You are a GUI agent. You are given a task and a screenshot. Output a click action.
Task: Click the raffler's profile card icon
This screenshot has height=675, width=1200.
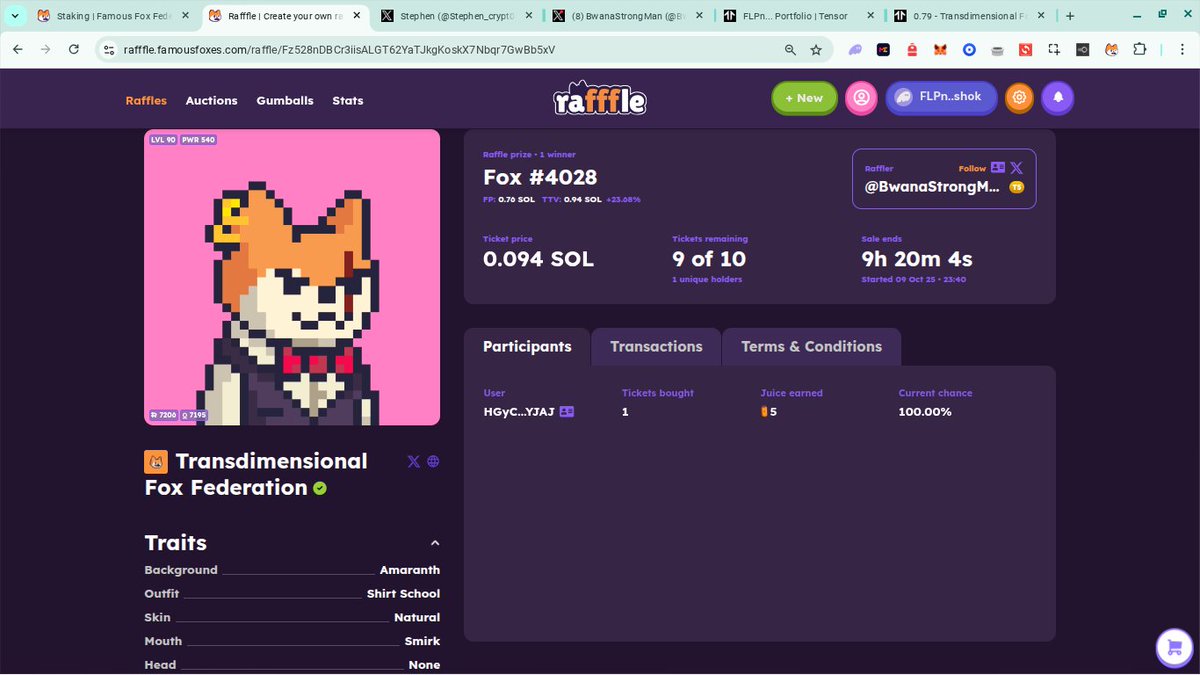pyautogui.click(x=997, y=168)
